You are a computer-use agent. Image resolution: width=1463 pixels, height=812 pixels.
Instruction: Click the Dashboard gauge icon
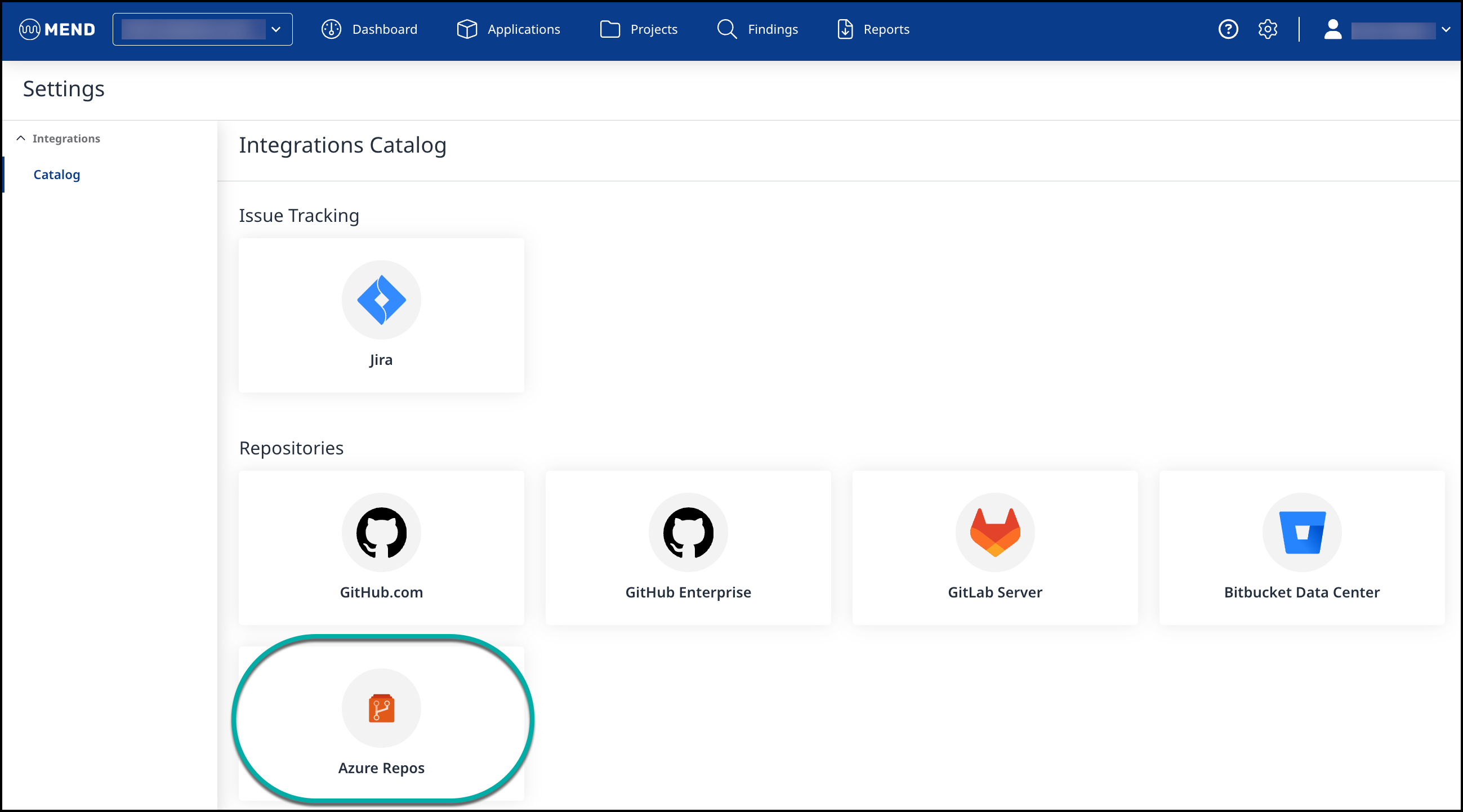tap(331, 29)
